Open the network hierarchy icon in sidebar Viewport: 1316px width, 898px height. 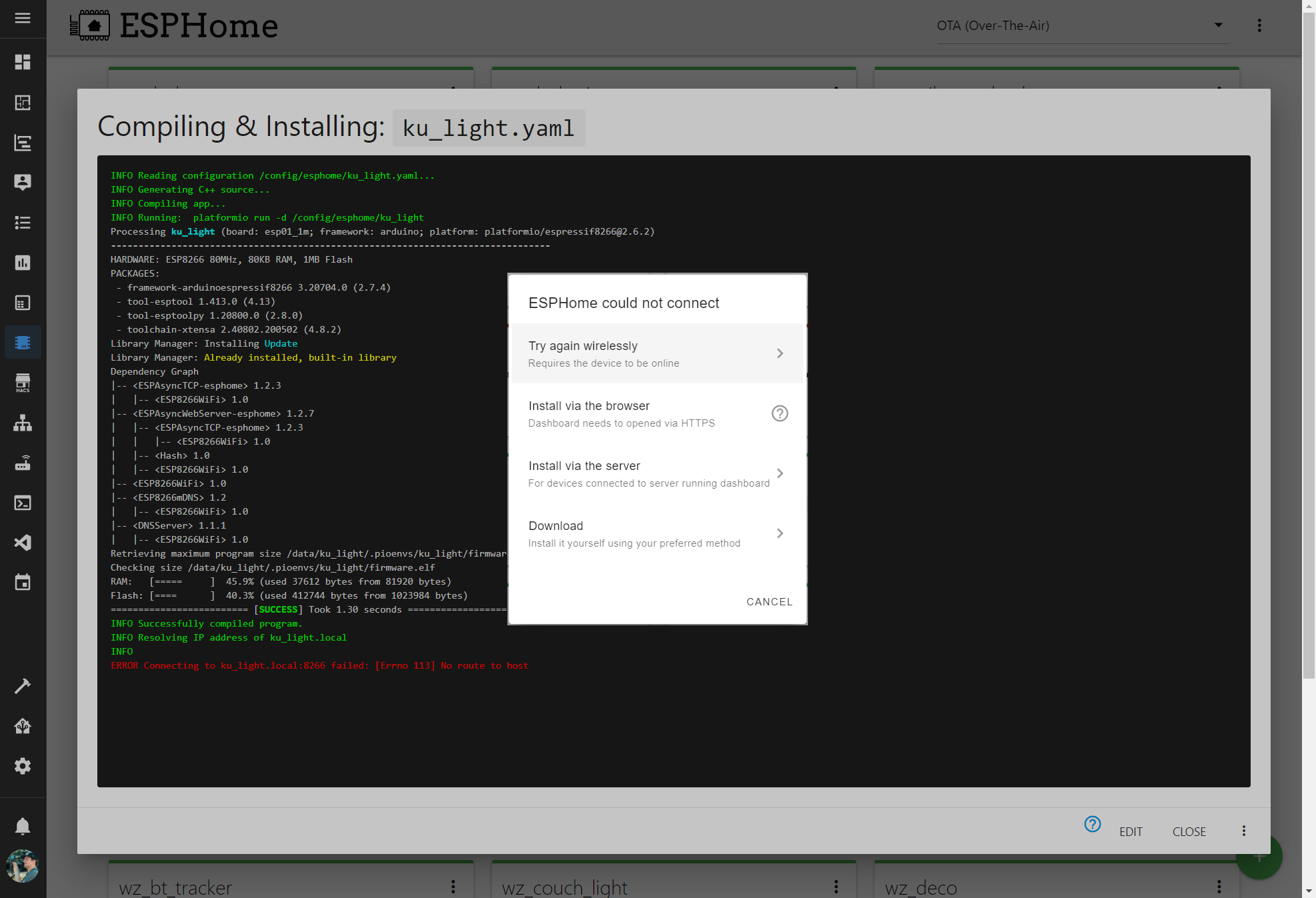pyautogui.click(x=23, y=422)
